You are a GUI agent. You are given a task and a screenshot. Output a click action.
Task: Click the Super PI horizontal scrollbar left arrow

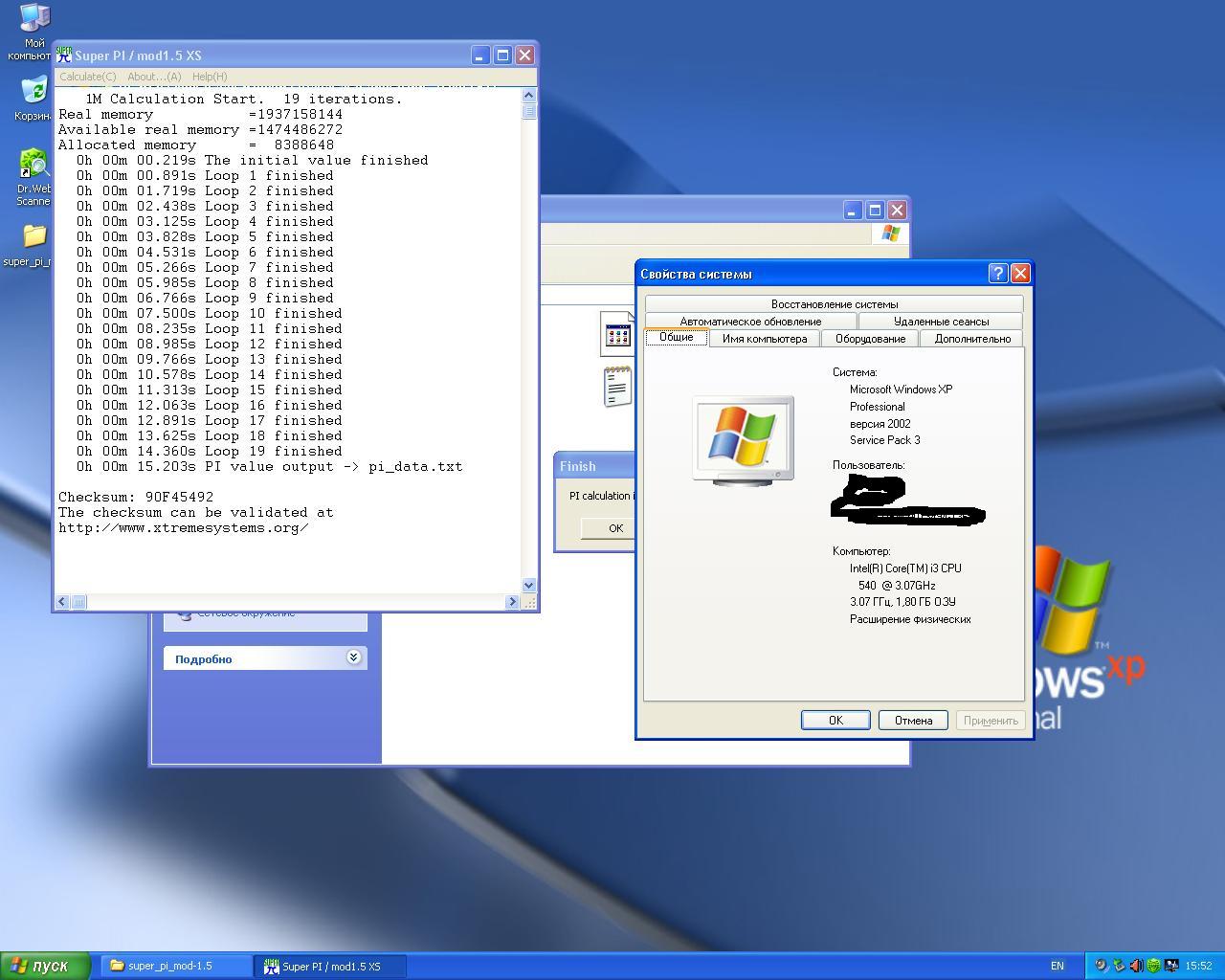(62, 602)
